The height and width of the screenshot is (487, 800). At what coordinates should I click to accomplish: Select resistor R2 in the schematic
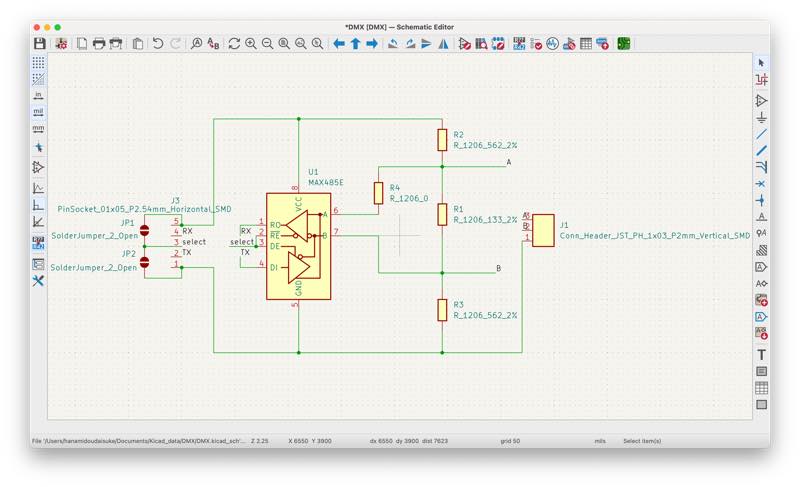point(442,140)
